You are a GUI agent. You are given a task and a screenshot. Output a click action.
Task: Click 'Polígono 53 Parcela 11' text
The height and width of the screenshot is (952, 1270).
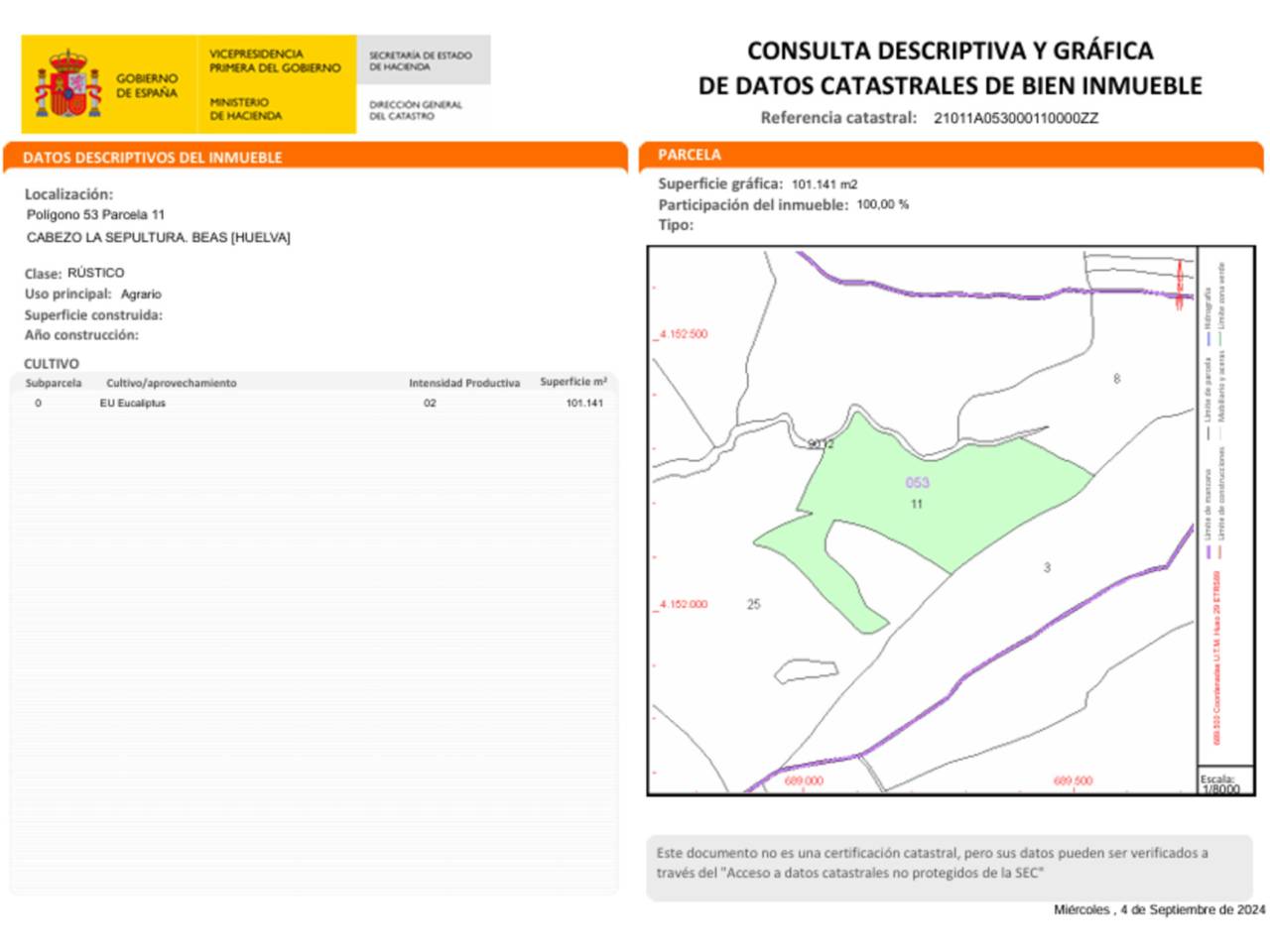point(95,215)
